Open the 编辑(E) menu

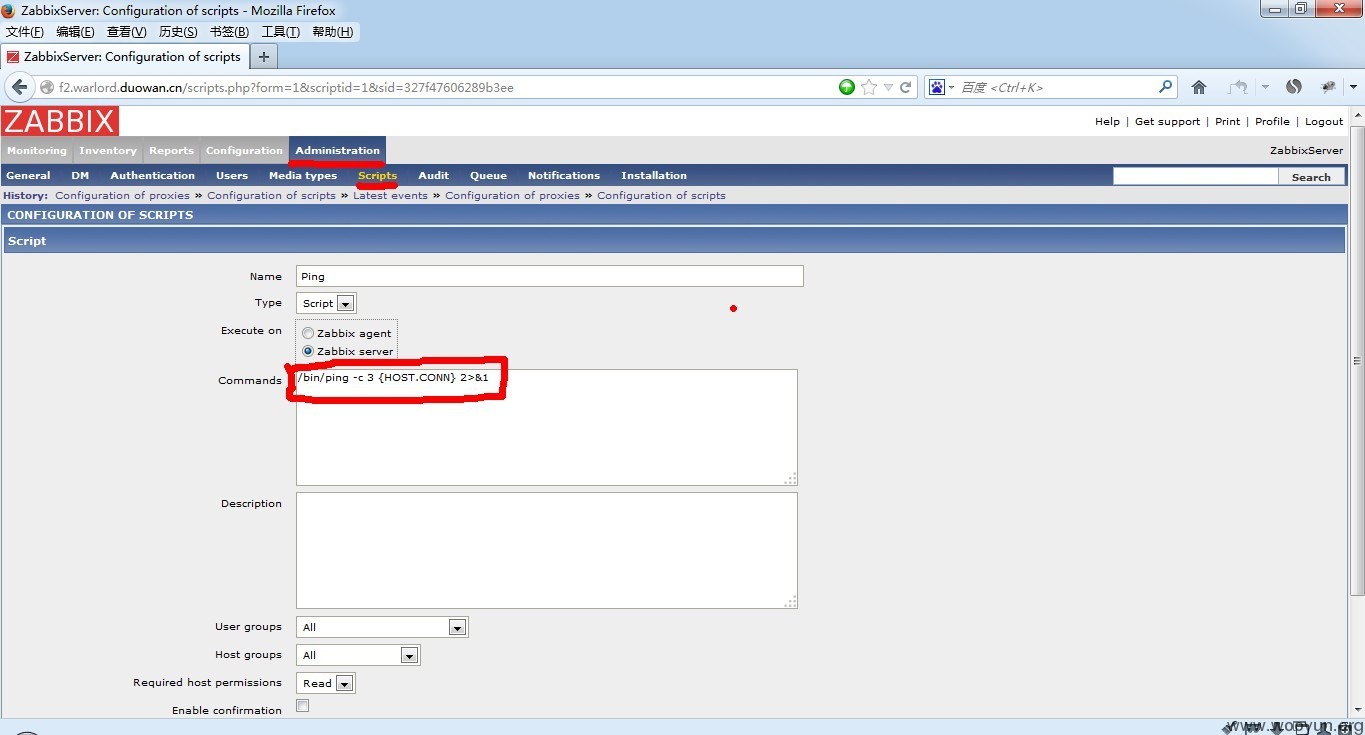(x=75, y=32)
